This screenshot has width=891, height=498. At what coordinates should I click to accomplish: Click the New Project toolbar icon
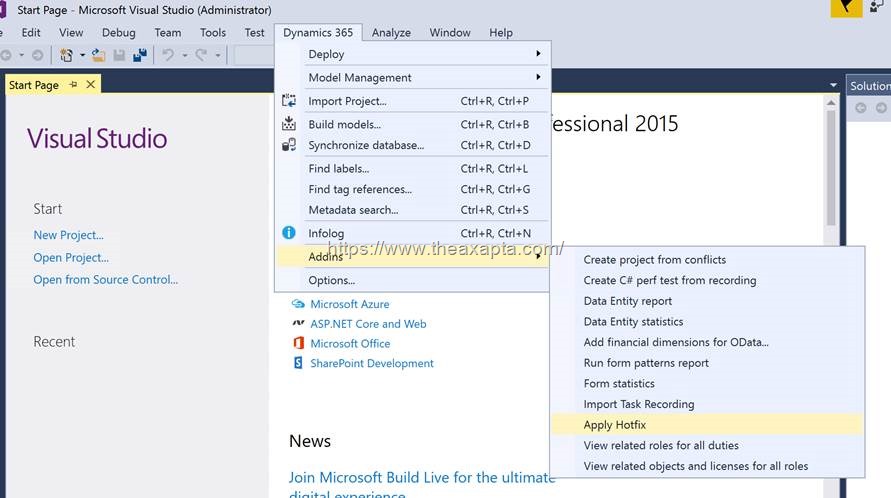tap(66, 55)
